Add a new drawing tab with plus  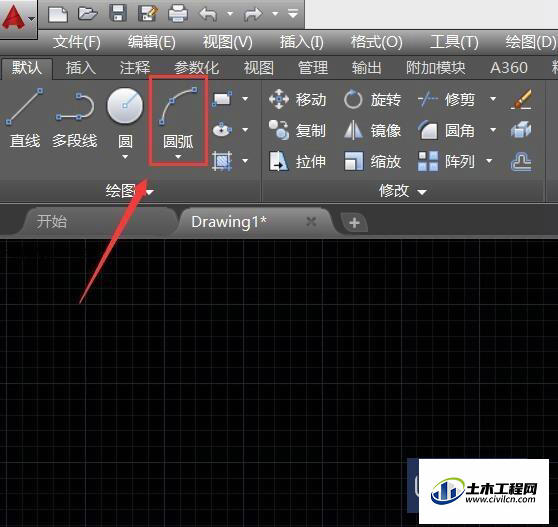click(354, 223)
